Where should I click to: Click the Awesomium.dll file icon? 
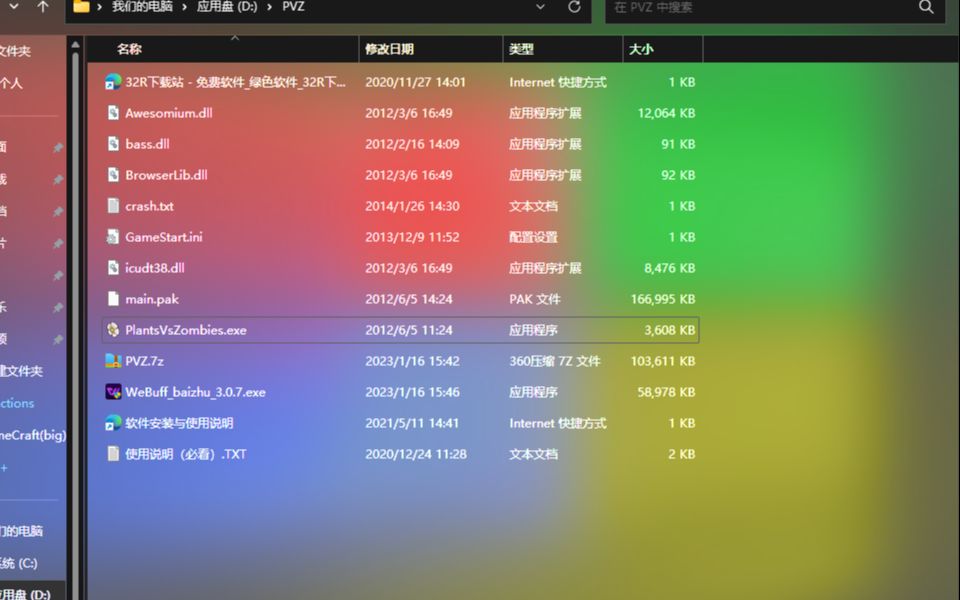(112, 113)
